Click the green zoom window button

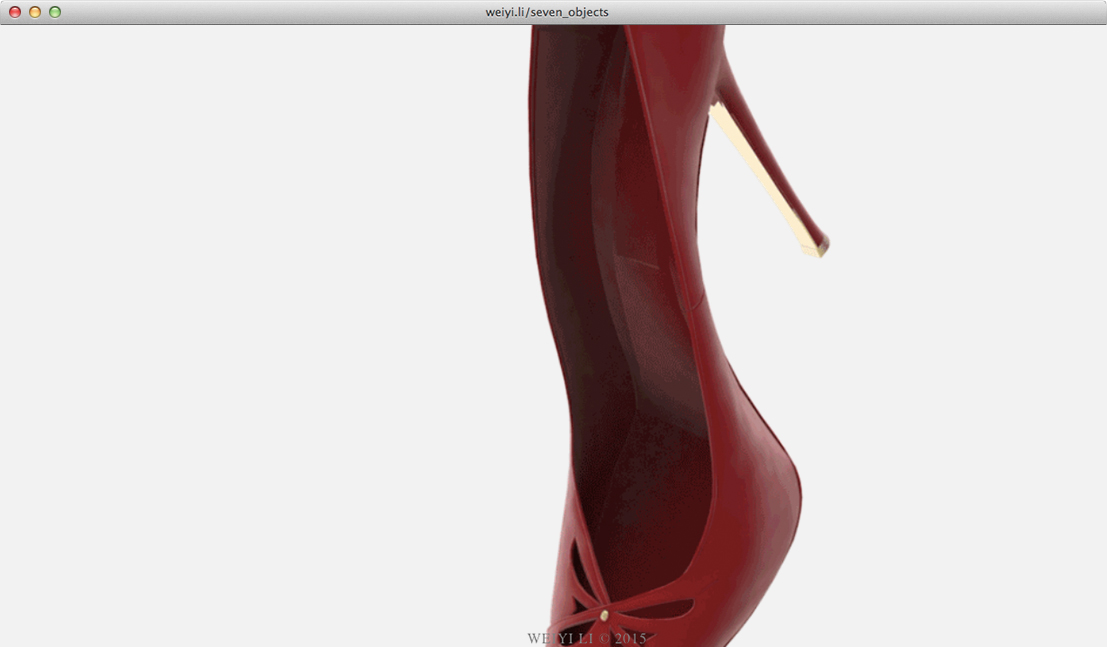(x=55, y=12)
